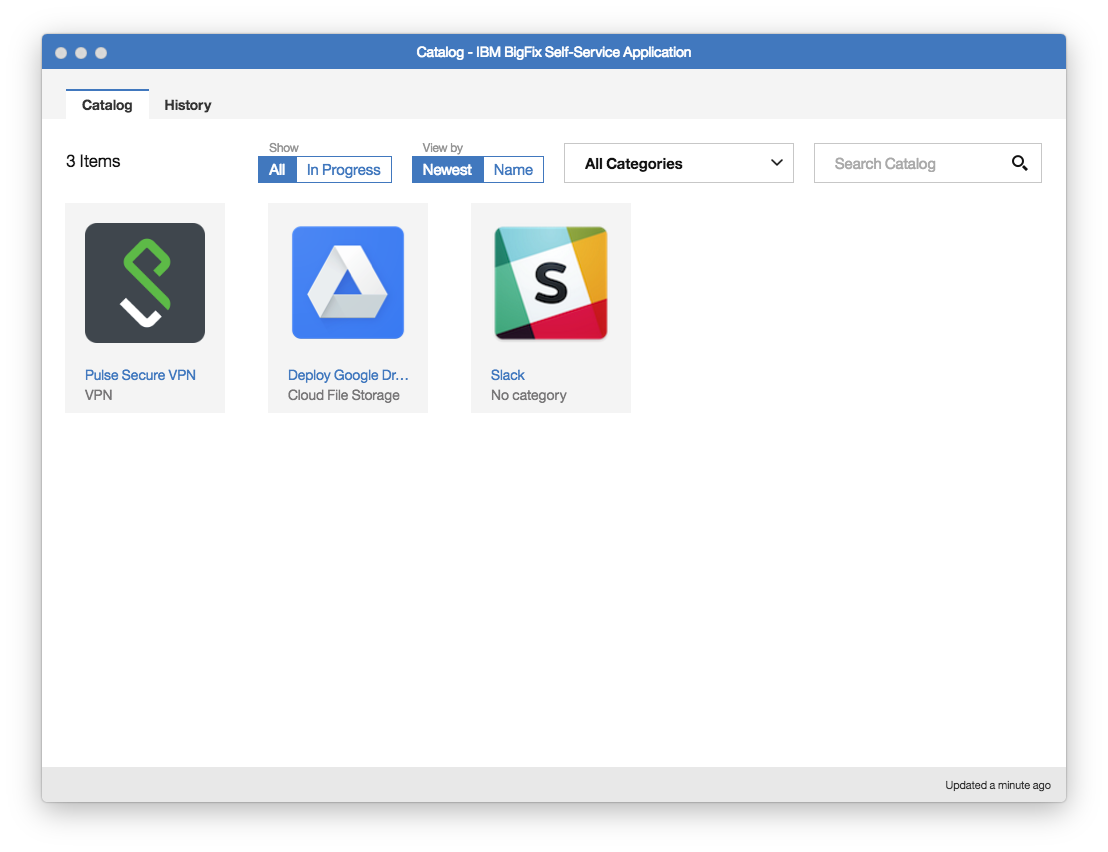
Task: Open the Slack title link
Action: (x=508, y=375)
